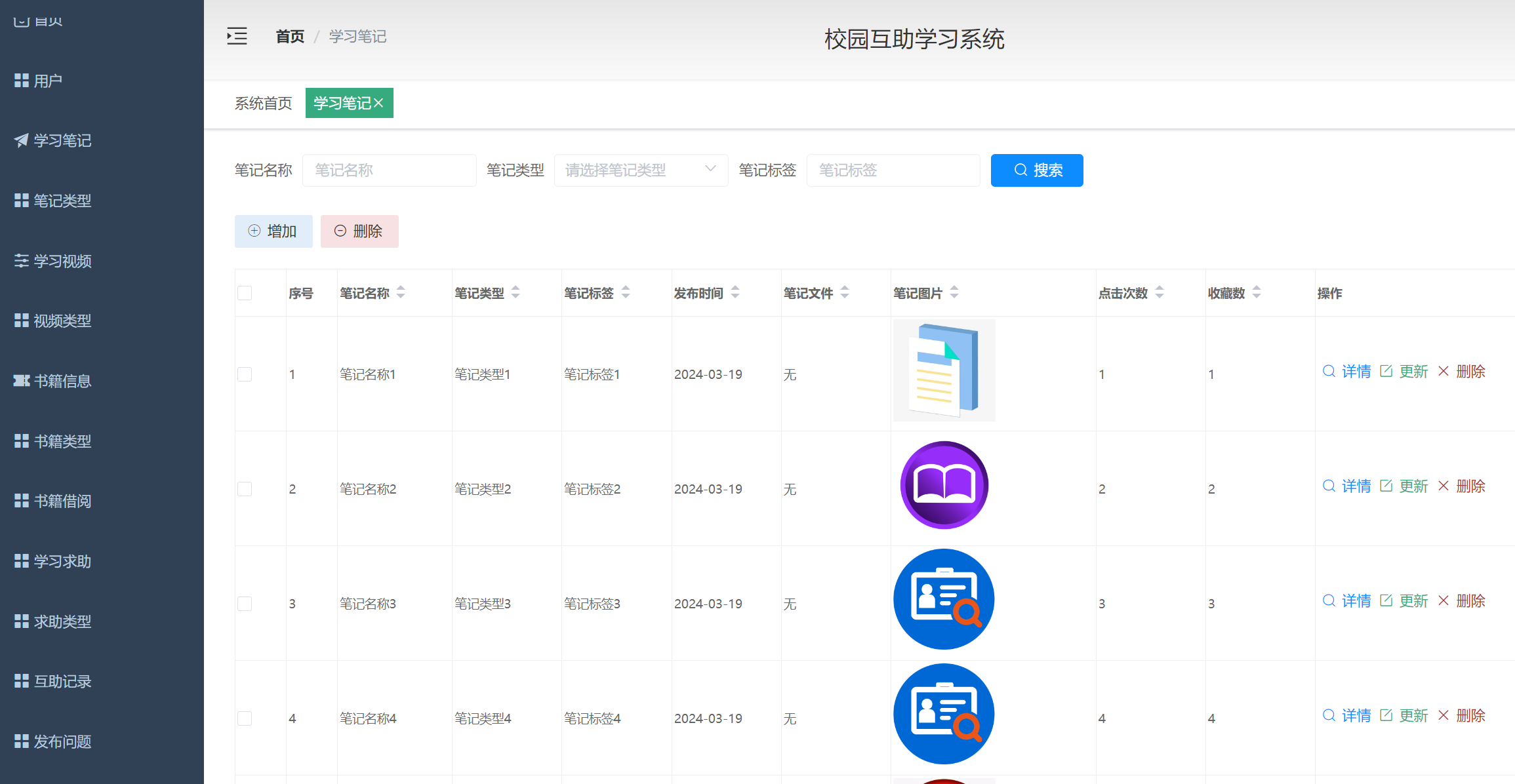Open the 书籍信息 sidebar entry

(62, 381)
